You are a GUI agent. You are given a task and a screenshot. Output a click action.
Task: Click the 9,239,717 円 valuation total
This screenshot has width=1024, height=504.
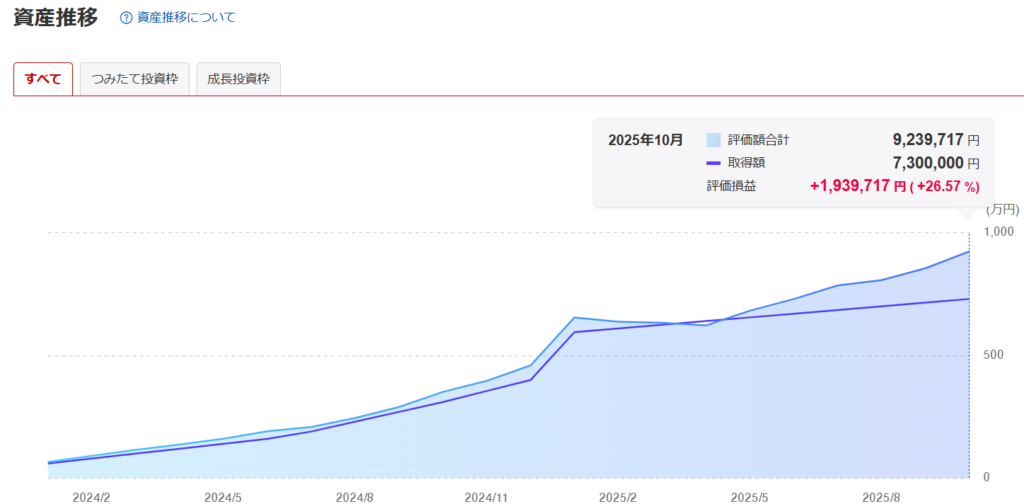coord(935,141)
